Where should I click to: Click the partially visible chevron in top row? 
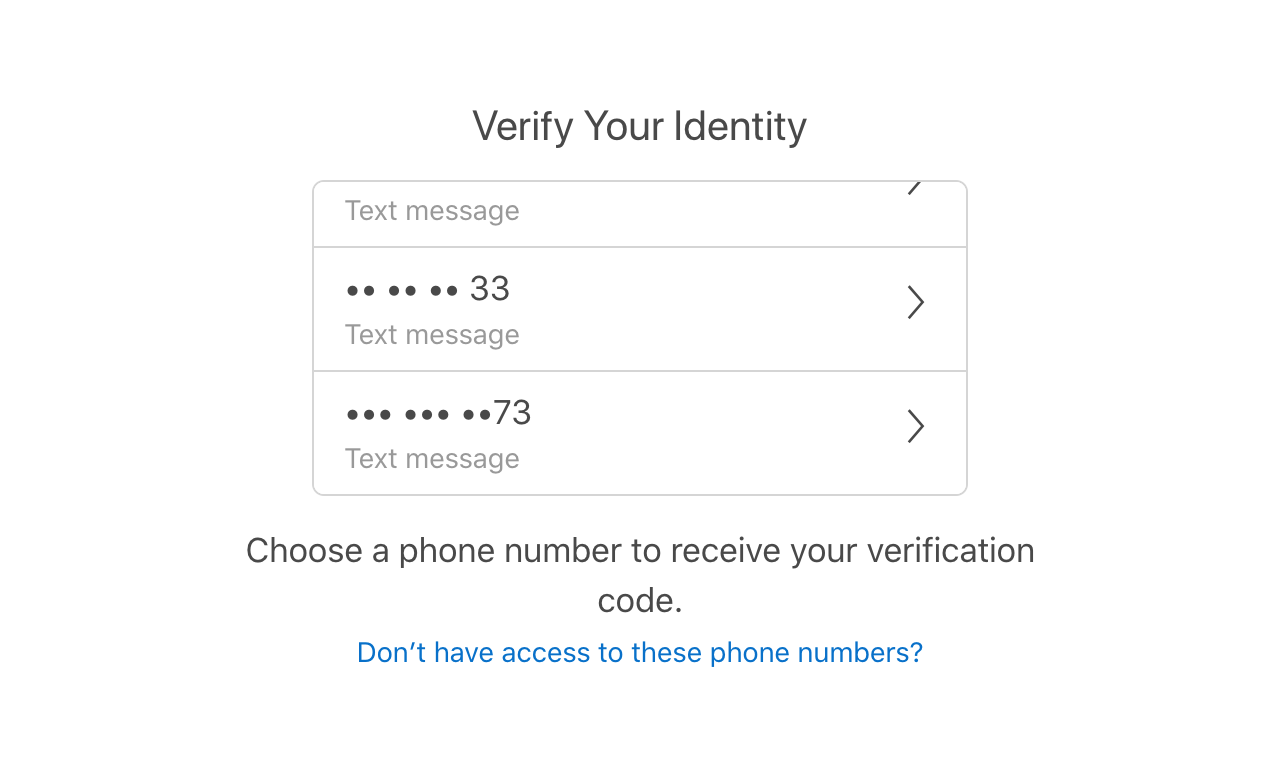pos(915,188)
